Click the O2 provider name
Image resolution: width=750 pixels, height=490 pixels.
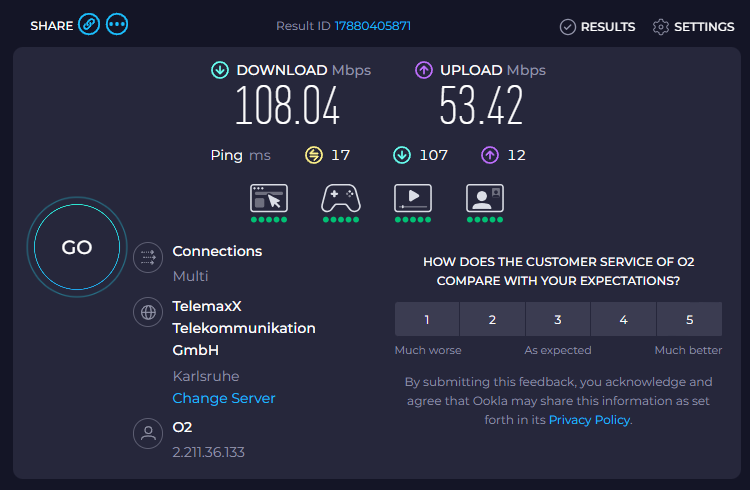pos(182,427)
